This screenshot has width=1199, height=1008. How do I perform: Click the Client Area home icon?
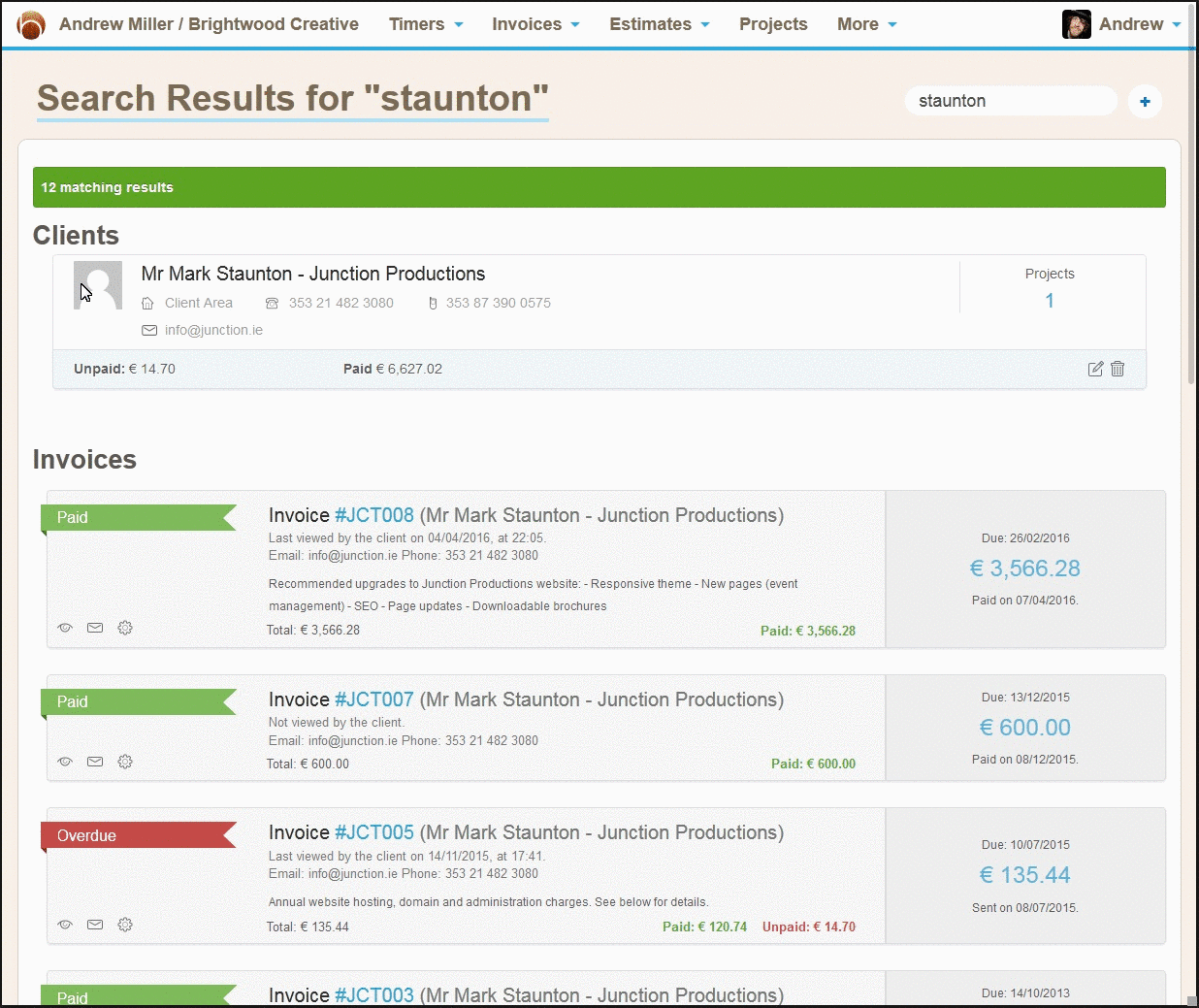click(147, 304)
